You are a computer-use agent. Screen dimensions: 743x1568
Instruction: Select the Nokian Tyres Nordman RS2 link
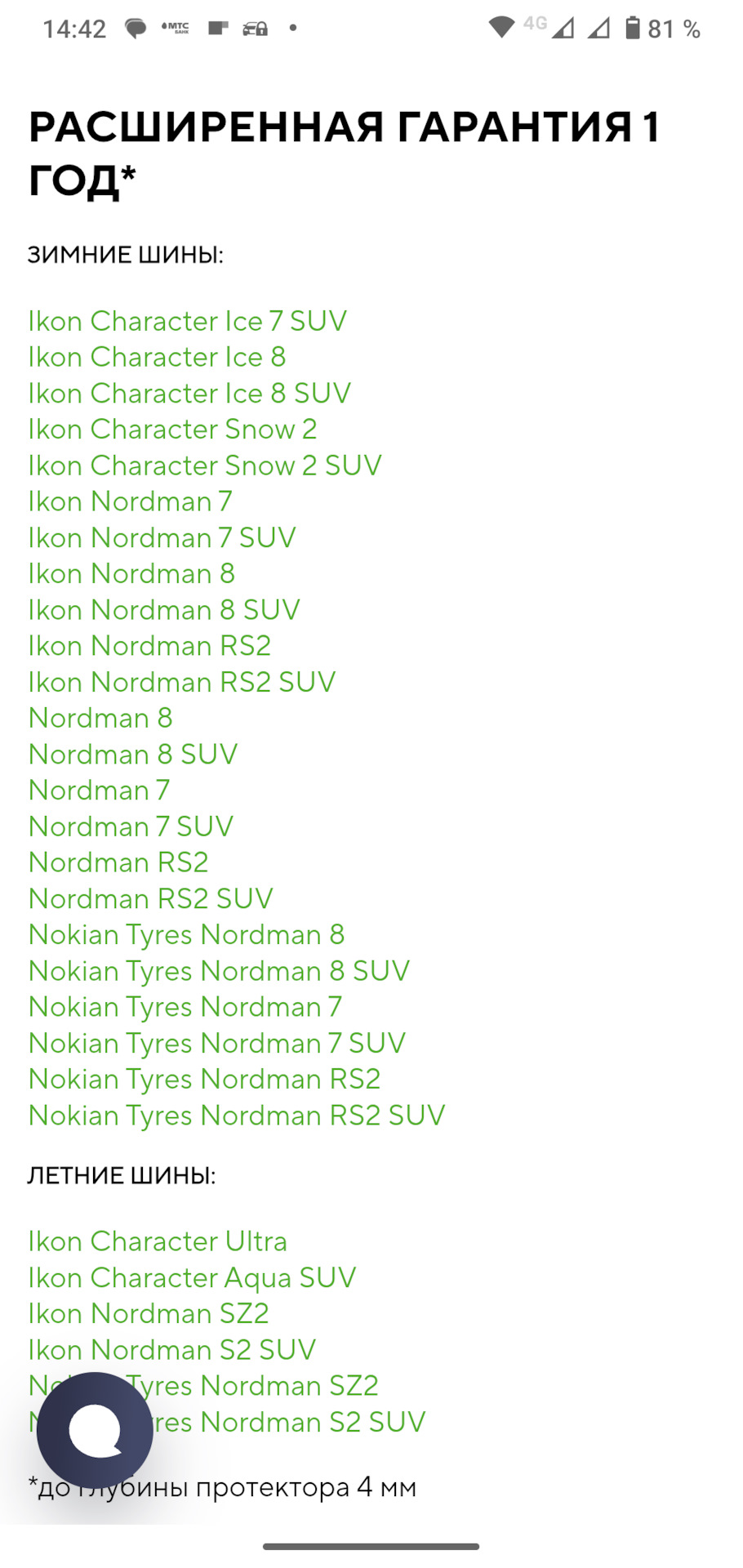tap(204, 1078)
